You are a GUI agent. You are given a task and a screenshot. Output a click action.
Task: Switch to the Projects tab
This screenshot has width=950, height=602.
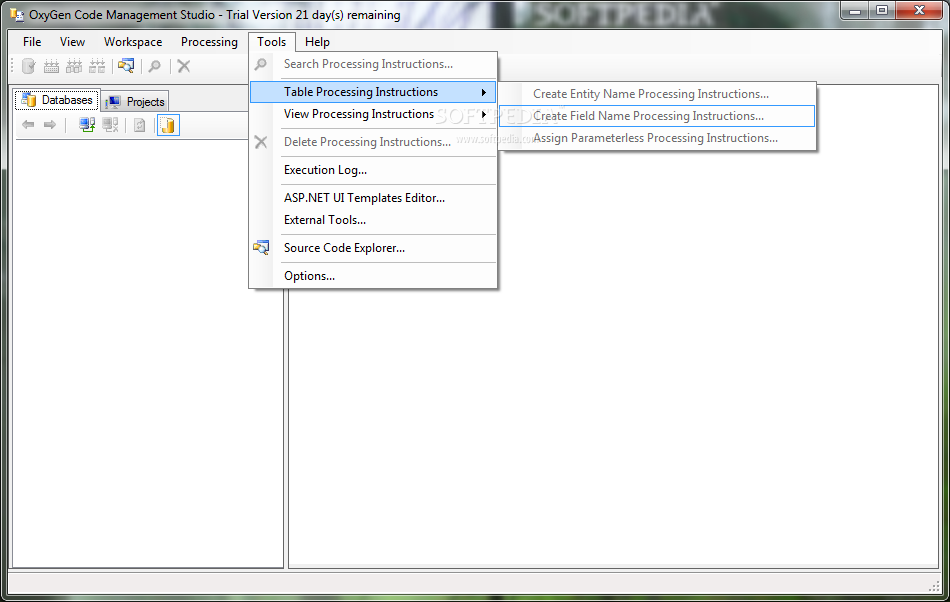pos(135,101)
